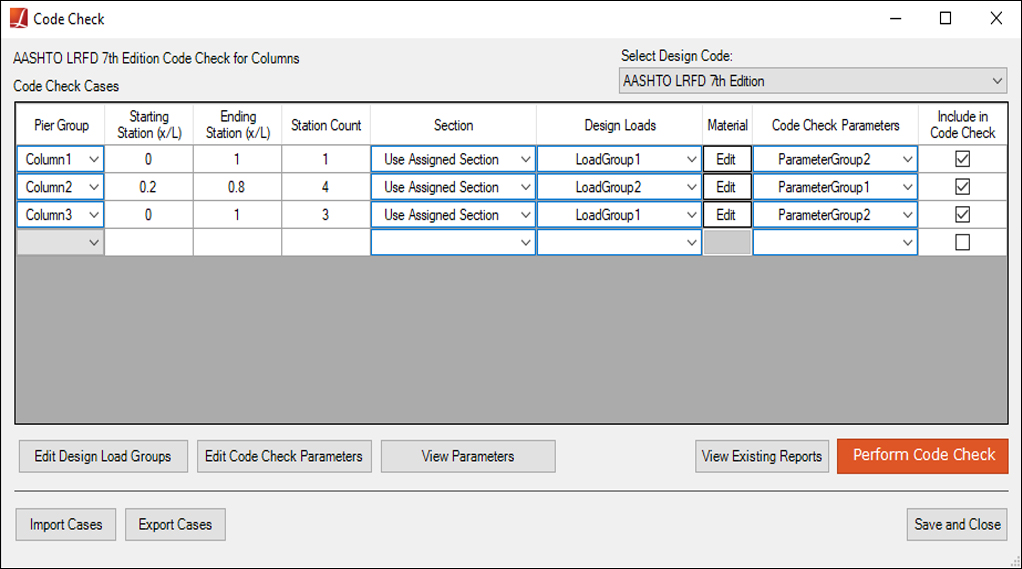Click the Station Count cell for Column3
The width and height of the screenshot is (1022, 569).
click(326, 214)
